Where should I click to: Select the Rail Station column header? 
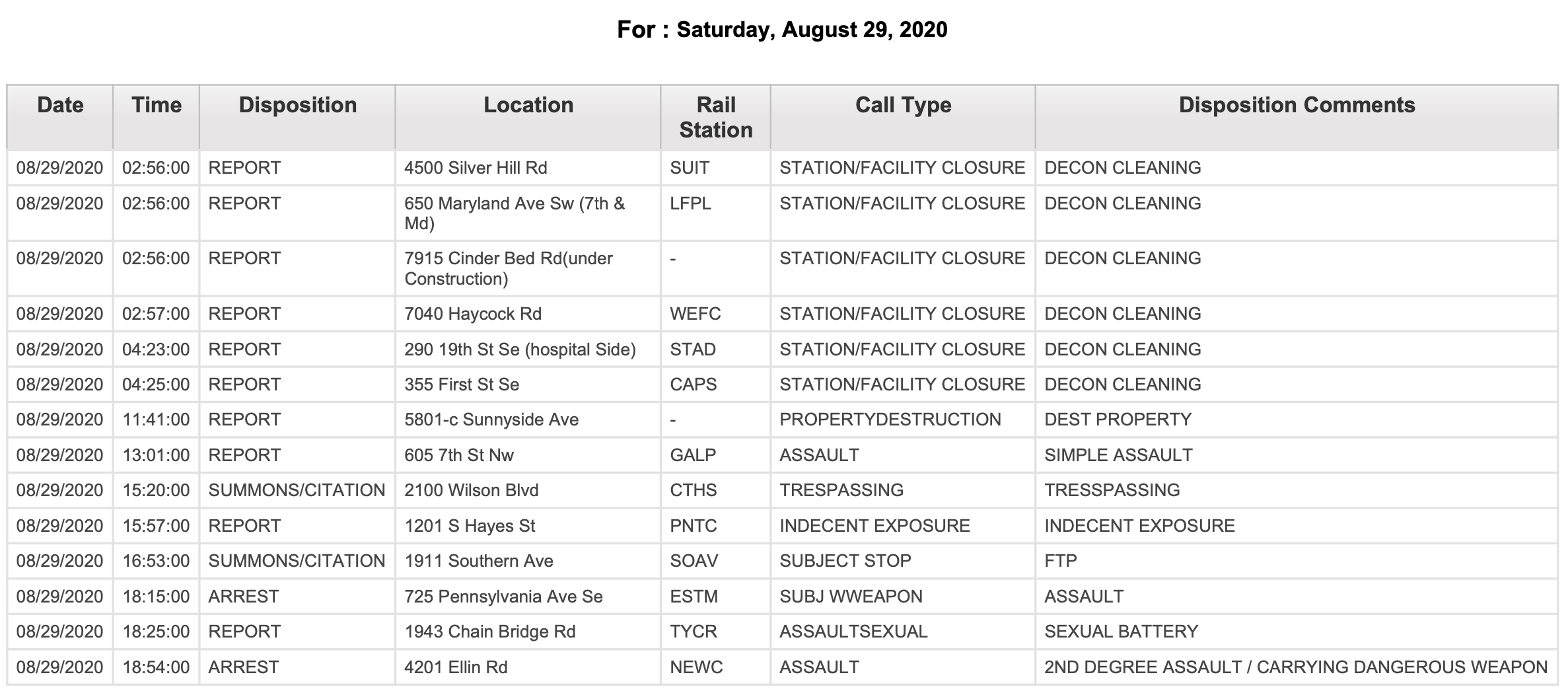tap(716, 117)
